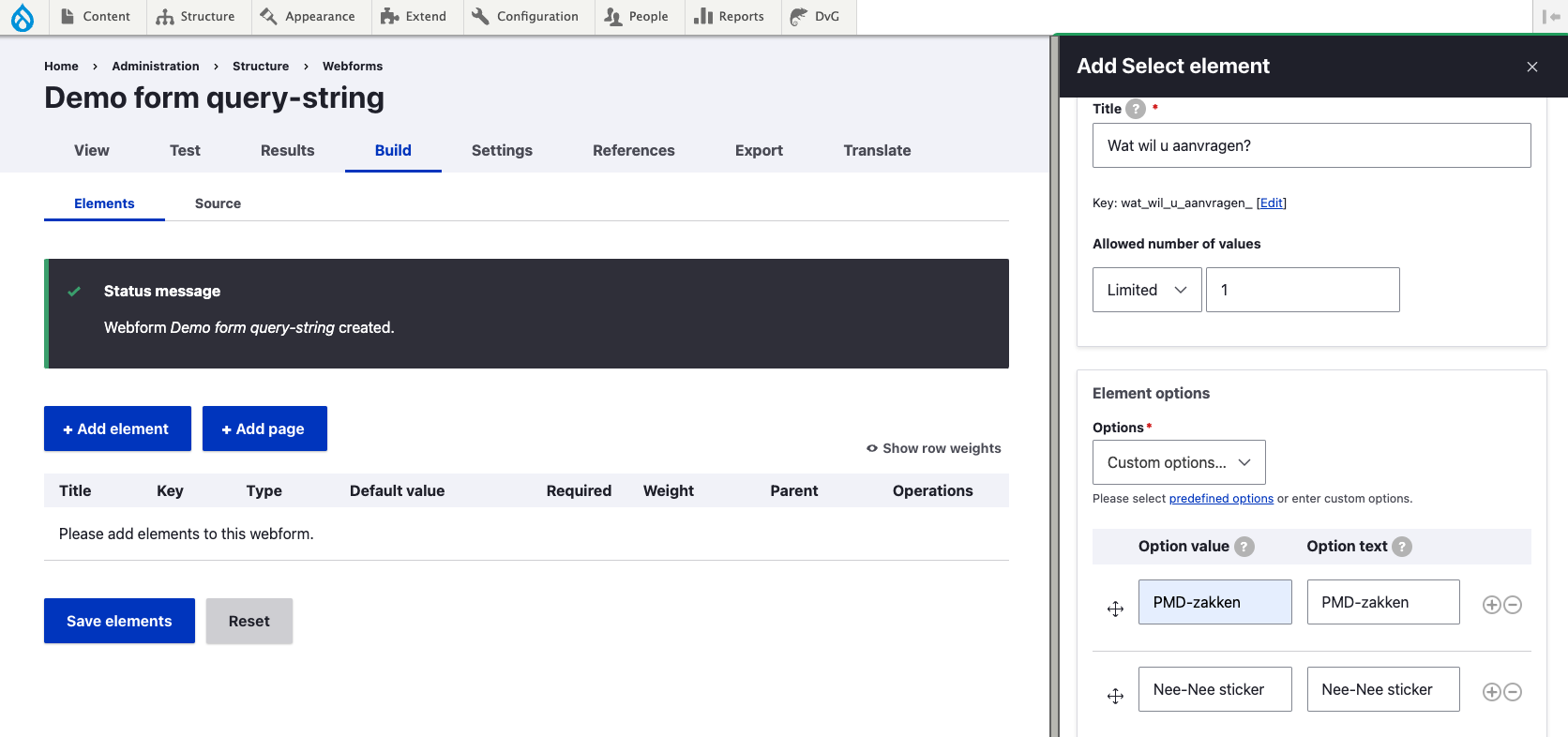The image size is (1568, 737).
Task: Close the Add Select element panel
Action: click(1532, 67)
